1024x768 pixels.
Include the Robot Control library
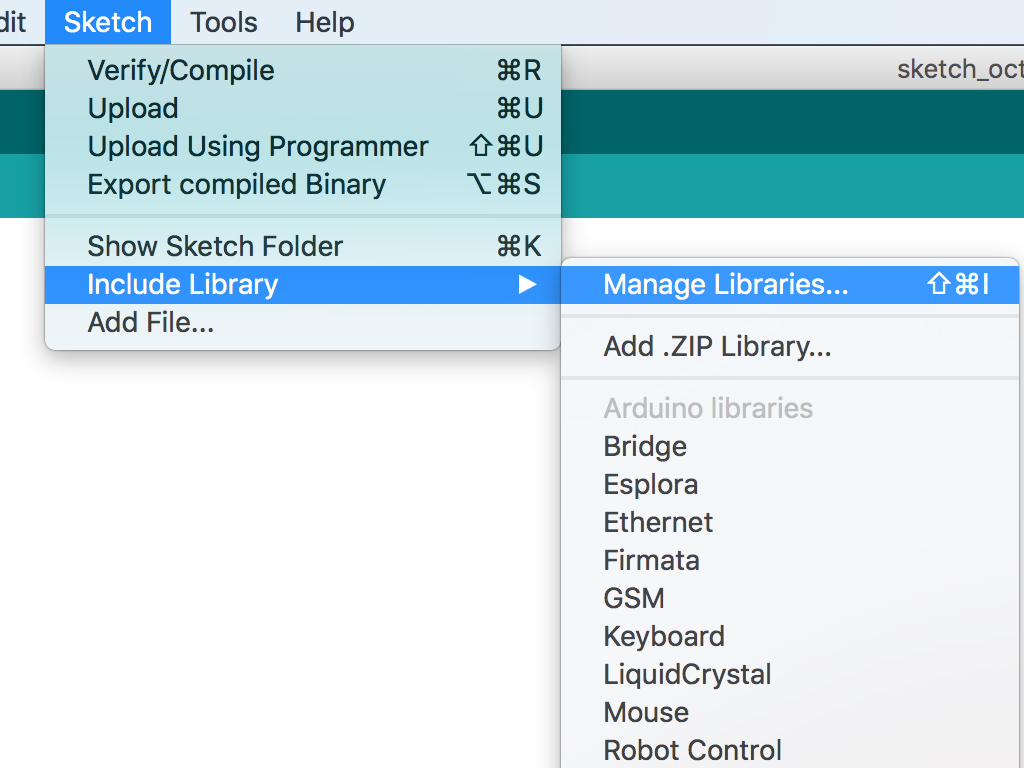790,750
